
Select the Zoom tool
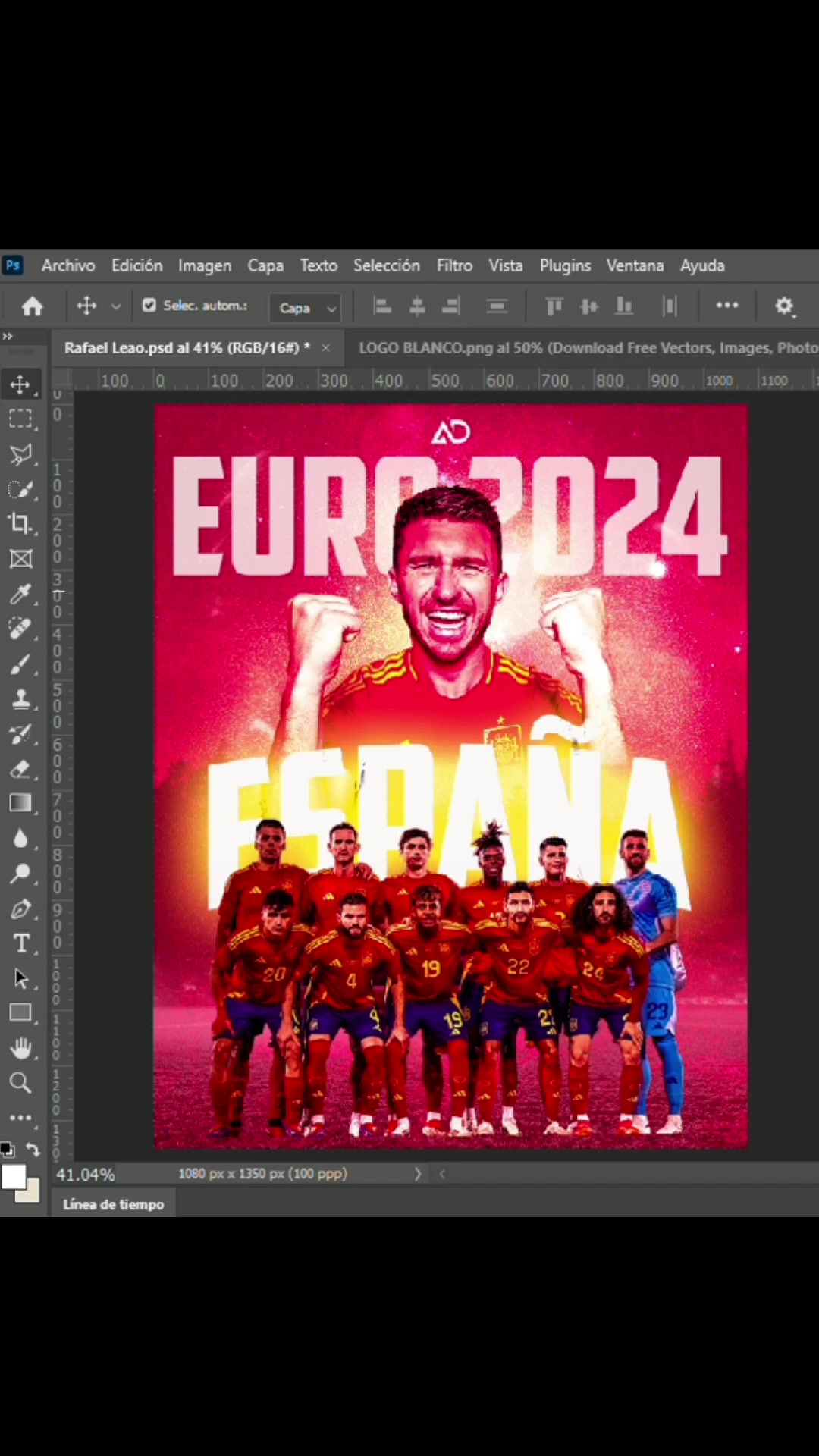pyautogui.click(x=20, y=1083)
